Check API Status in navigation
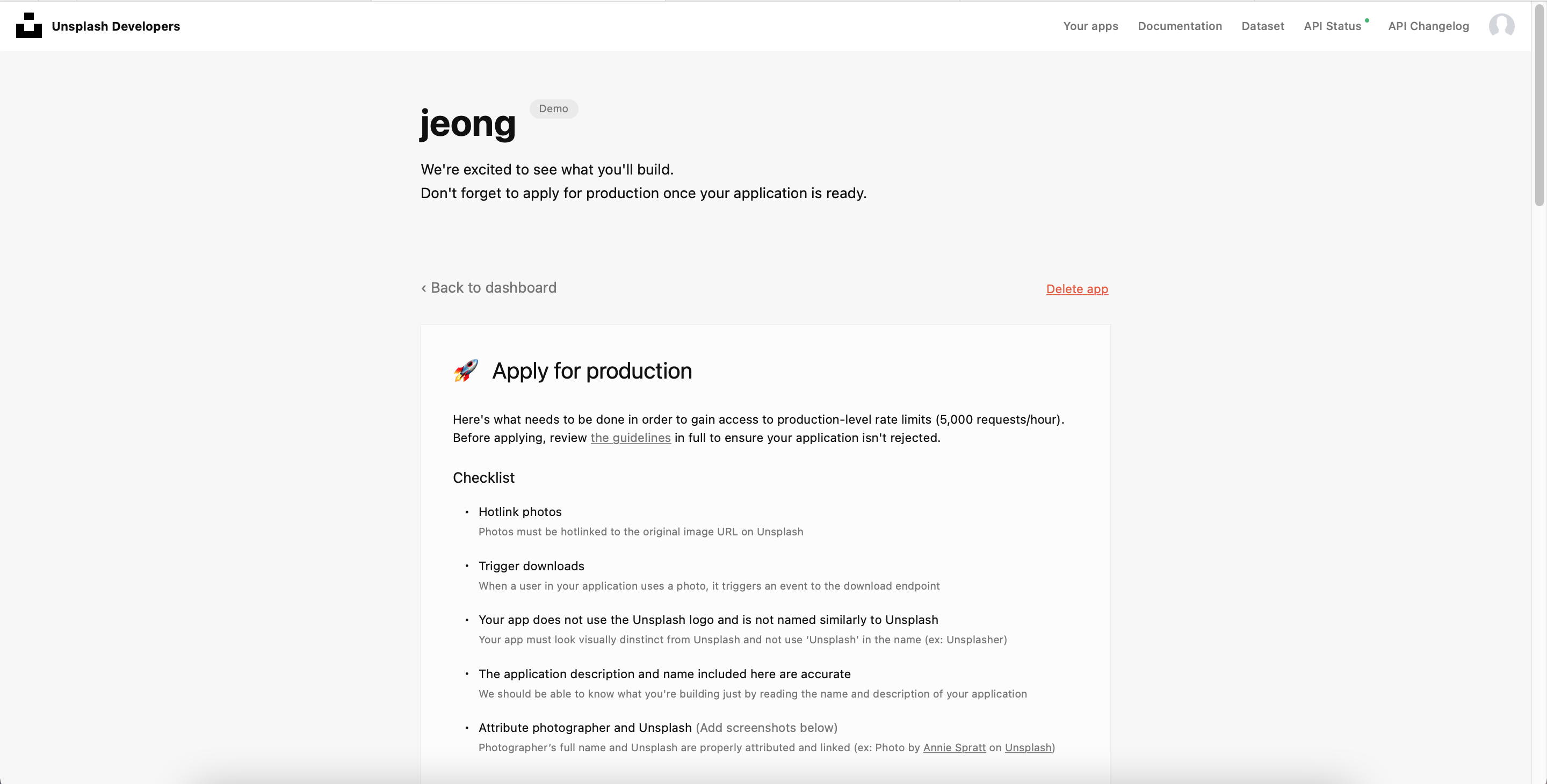Viewport: 1547px width, 784px height. coord(1332,26)
